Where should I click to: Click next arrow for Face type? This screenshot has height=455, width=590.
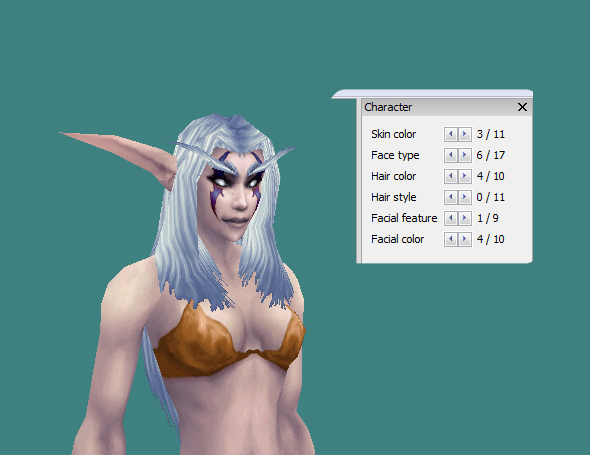tap(465, 155)
